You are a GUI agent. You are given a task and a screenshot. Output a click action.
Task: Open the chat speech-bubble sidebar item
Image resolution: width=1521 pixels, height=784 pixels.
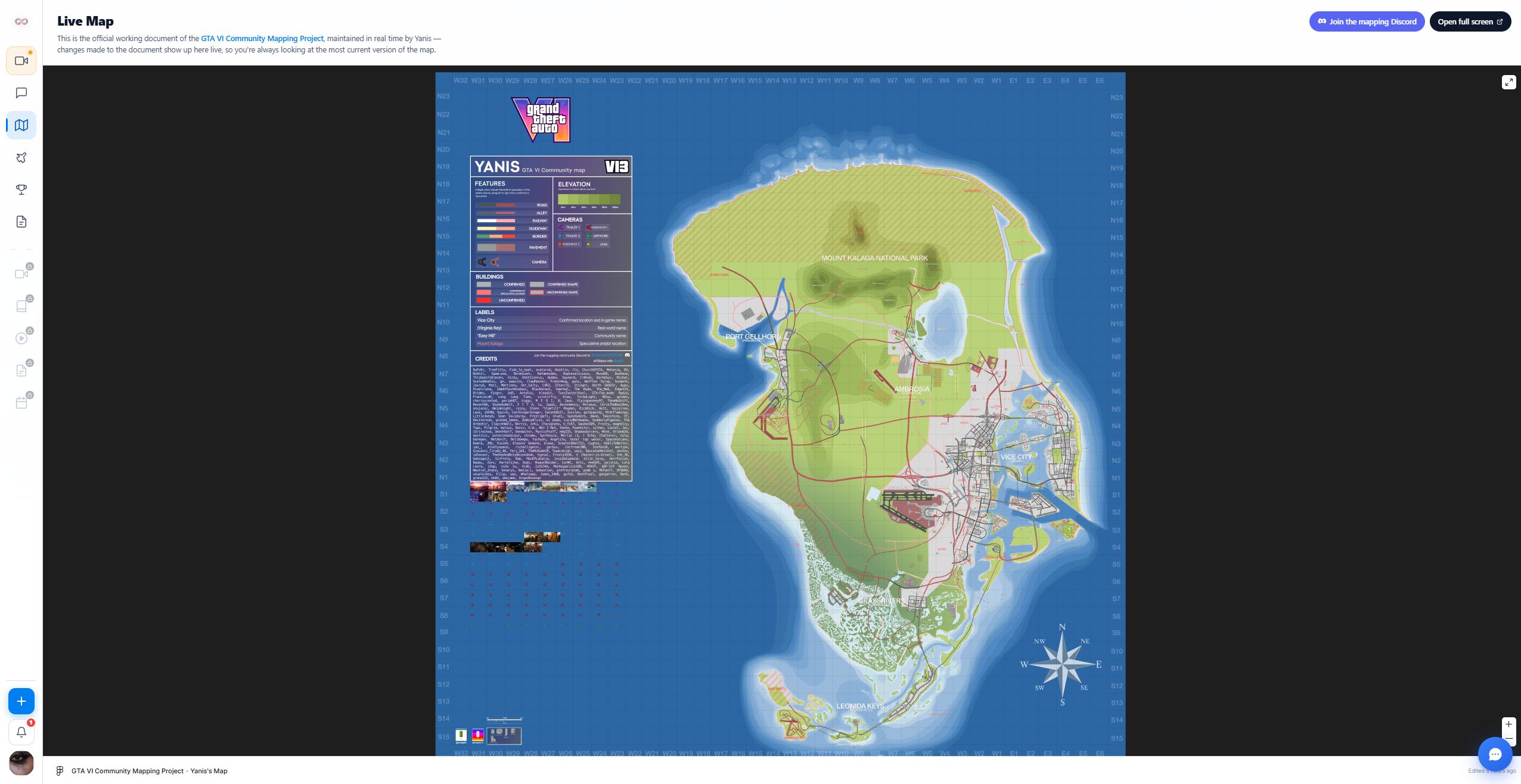pos(21,93)
